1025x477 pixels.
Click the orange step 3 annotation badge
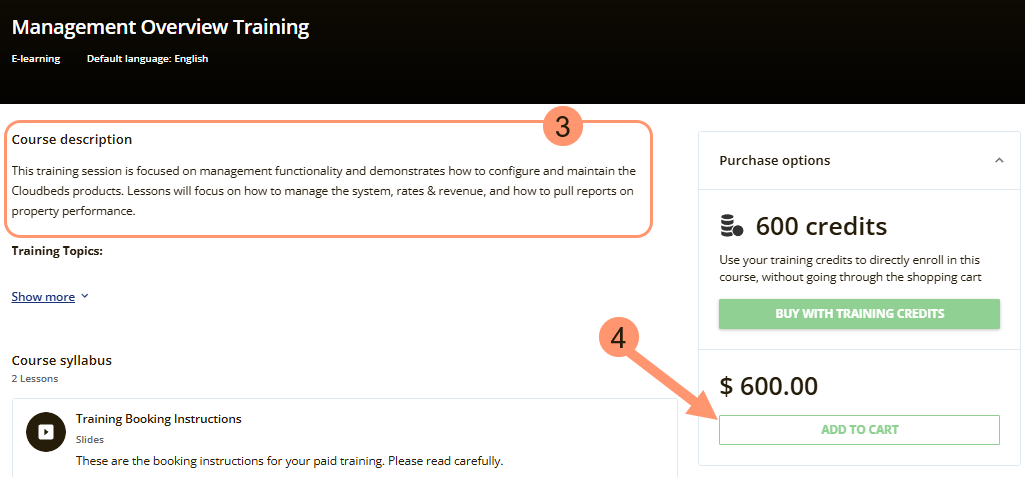click(x=563, y=127)
